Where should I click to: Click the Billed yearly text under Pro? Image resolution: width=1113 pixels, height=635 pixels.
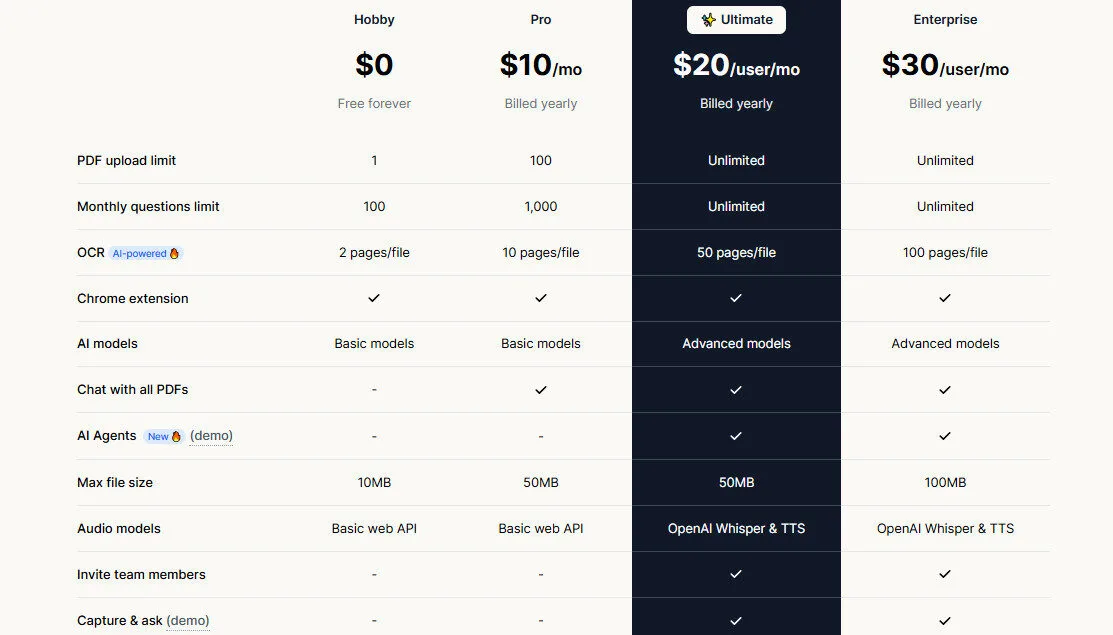540,103
